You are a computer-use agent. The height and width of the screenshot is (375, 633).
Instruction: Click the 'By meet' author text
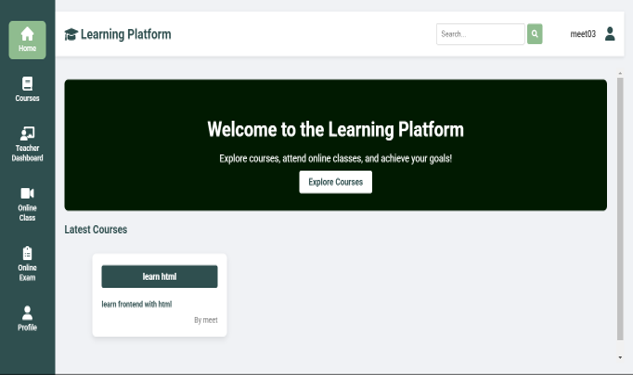tap(206, 320)
